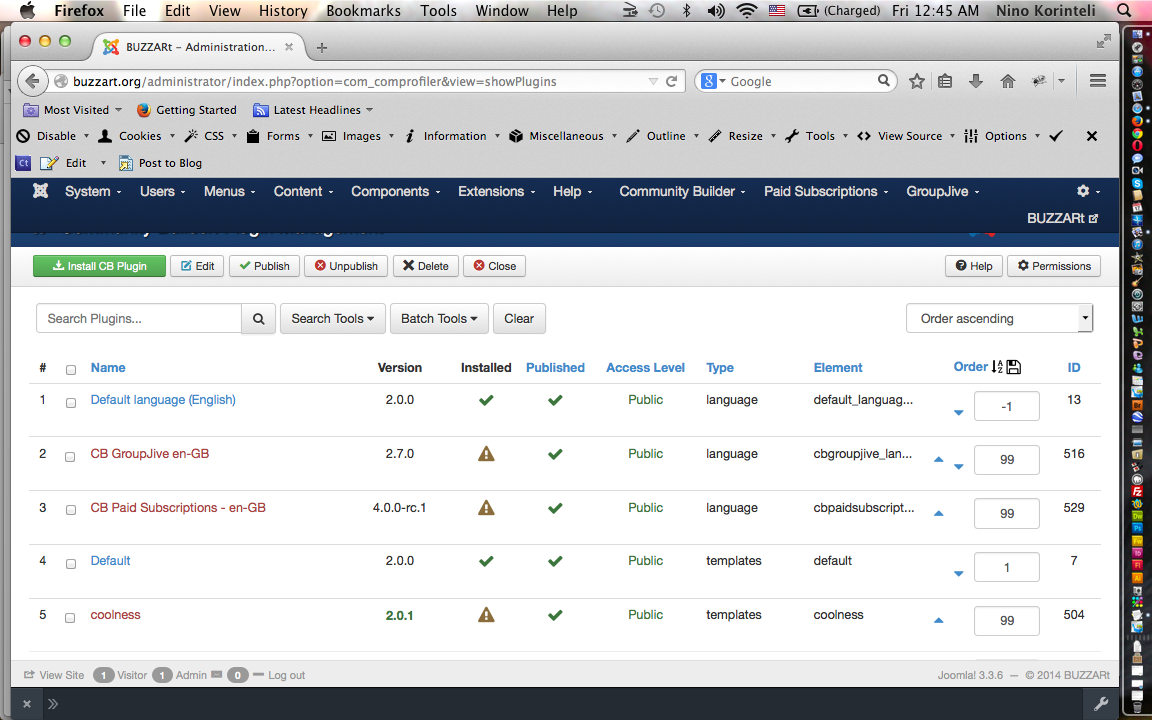Click the search magnifier button next to Search Plugins
Image resolution: width=1152 pixels, height=720 pixels.
[259, 319]
